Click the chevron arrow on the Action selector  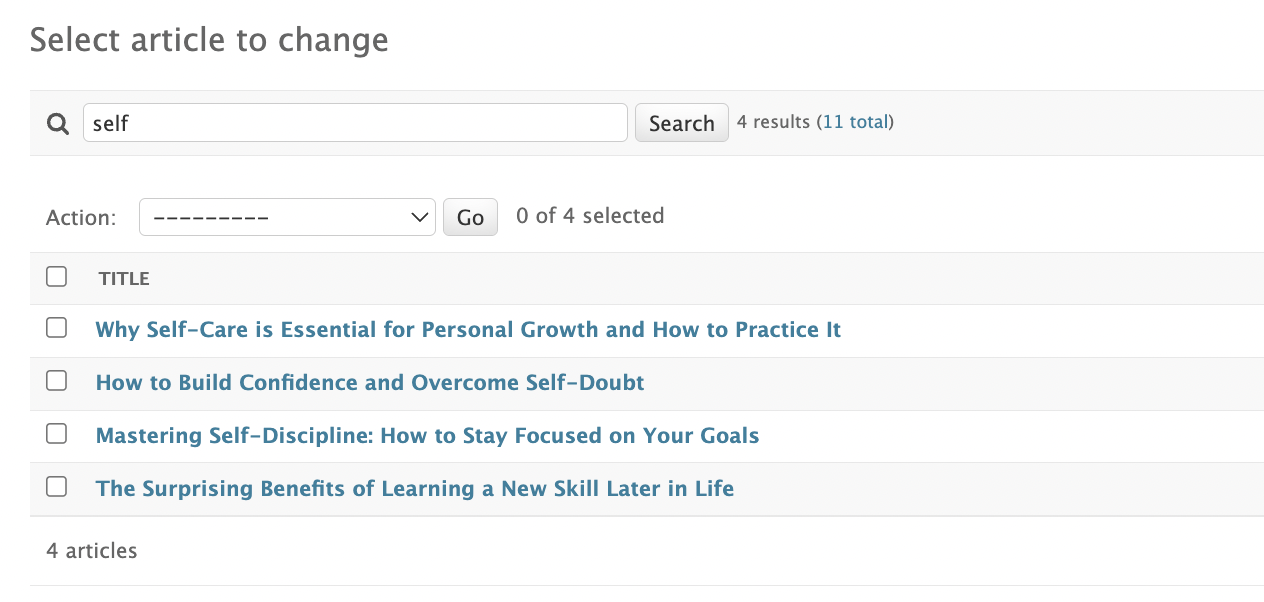417,216
